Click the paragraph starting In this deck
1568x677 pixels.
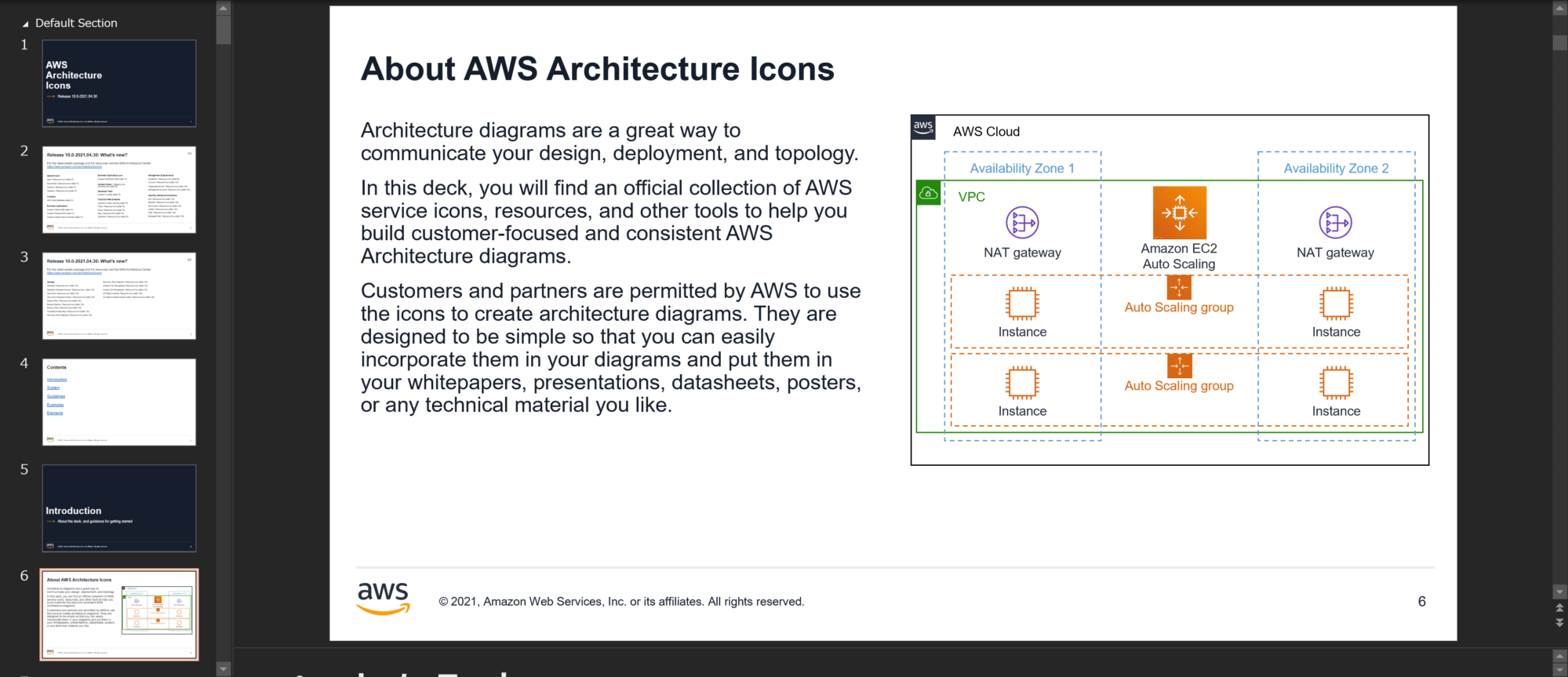(606, 222)
